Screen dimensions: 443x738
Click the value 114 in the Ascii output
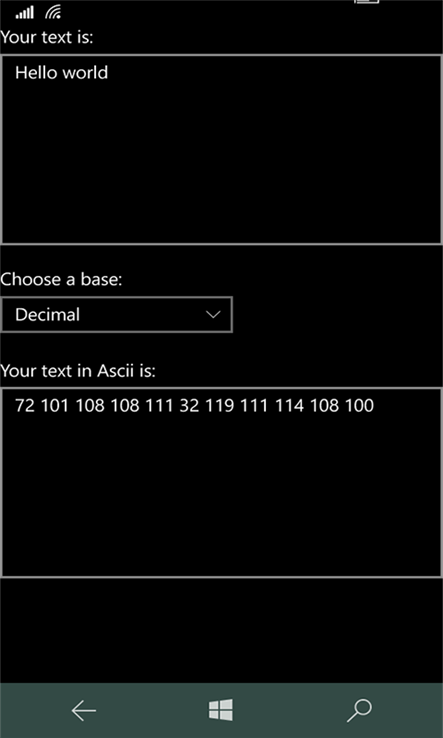point(290,405)
